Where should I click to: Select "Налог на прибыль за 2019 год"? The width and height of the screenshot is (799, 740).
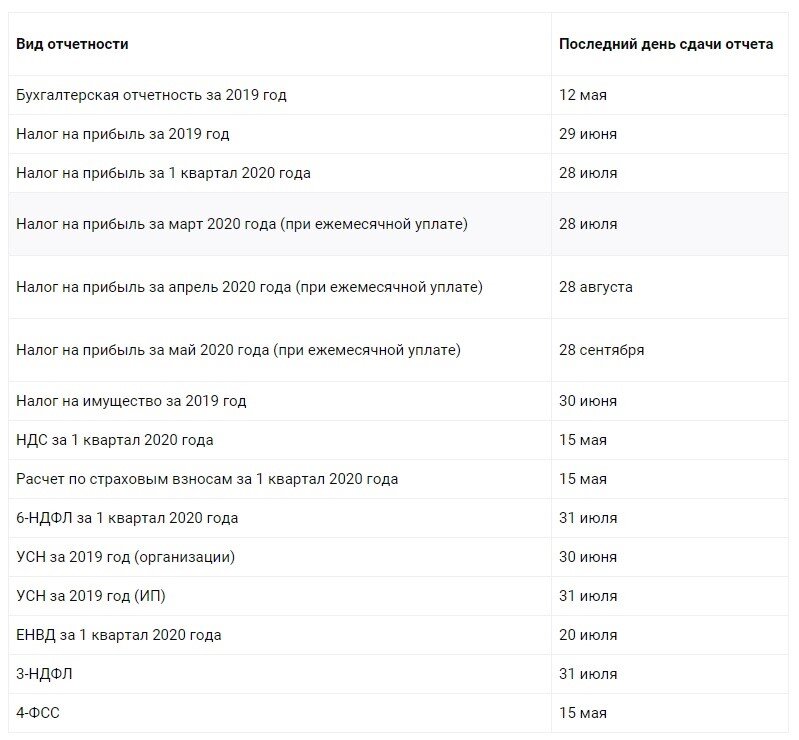click(x=123, y=134)
